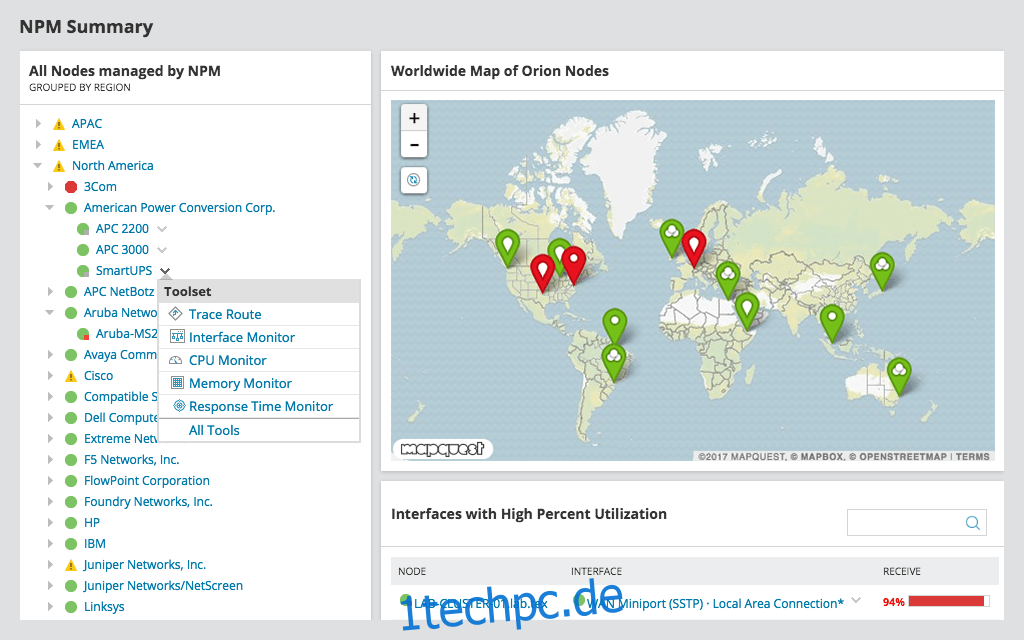Click the green map pin over Australia
The height and width of the screenshot is (640, 1024).
click(x=899, y=376)
